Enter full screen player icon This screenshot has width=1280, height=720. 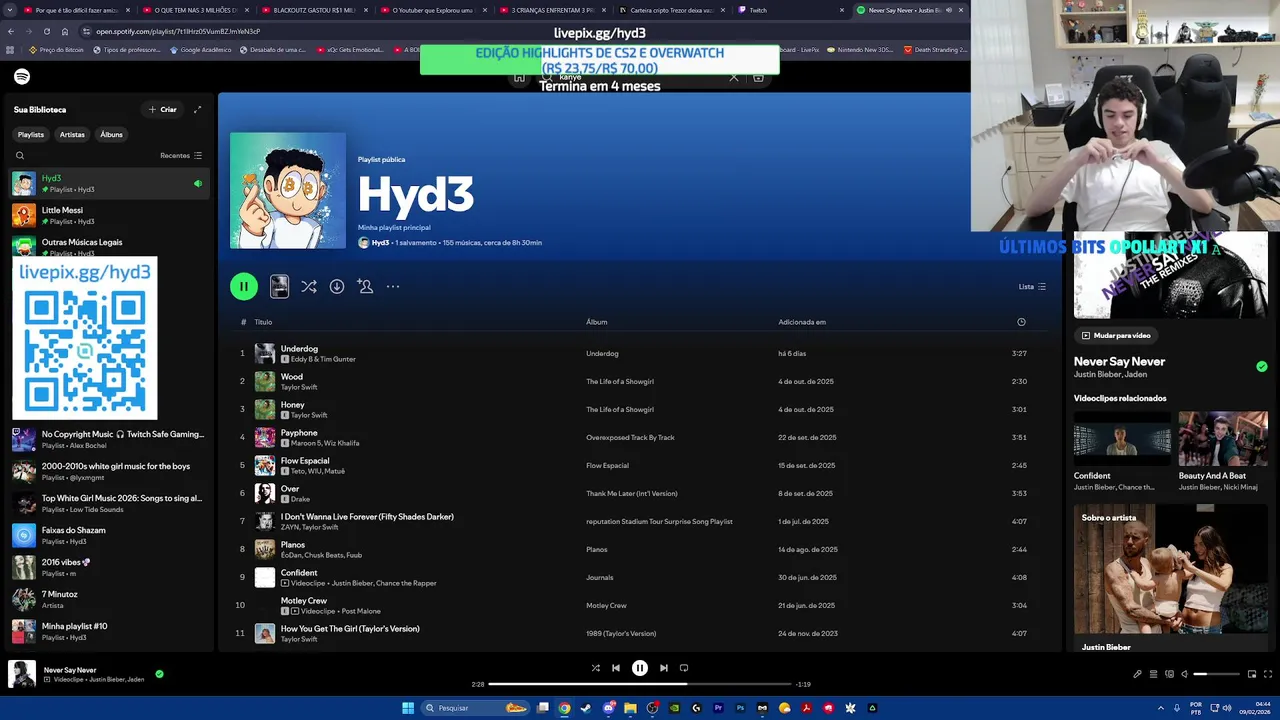pyautogui.click(x=1269, y=674)
